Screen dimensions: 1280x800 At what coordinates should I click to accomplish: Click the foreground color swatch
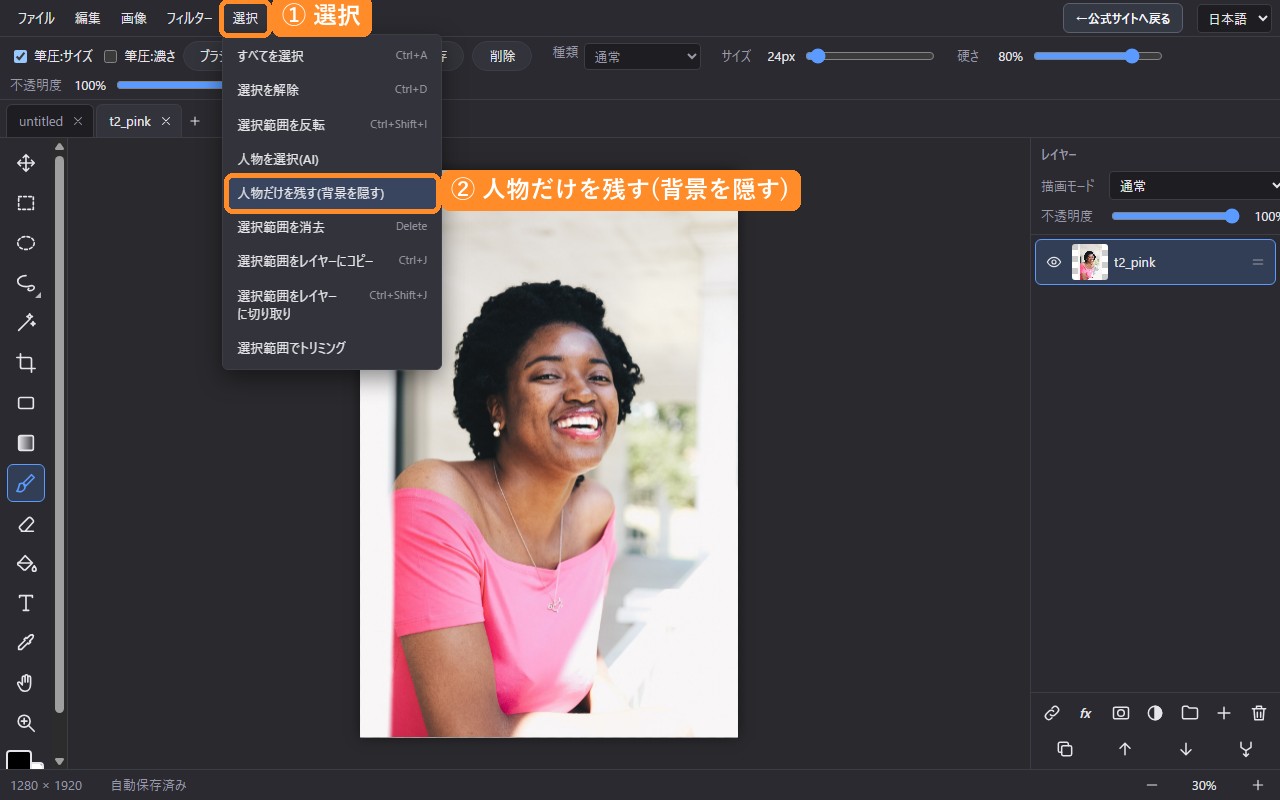pos(19,761)
